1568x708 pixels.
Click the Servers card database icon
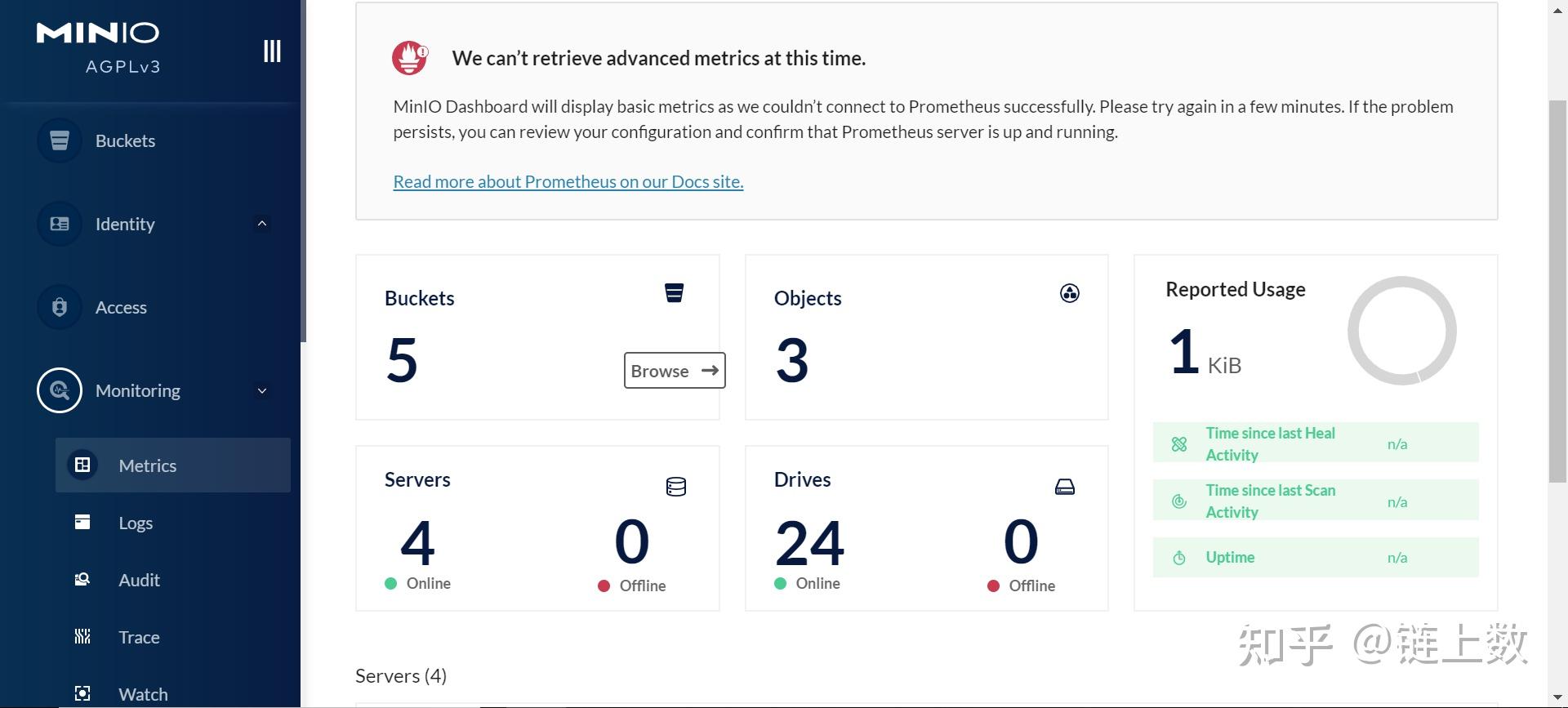coord(675,487)
